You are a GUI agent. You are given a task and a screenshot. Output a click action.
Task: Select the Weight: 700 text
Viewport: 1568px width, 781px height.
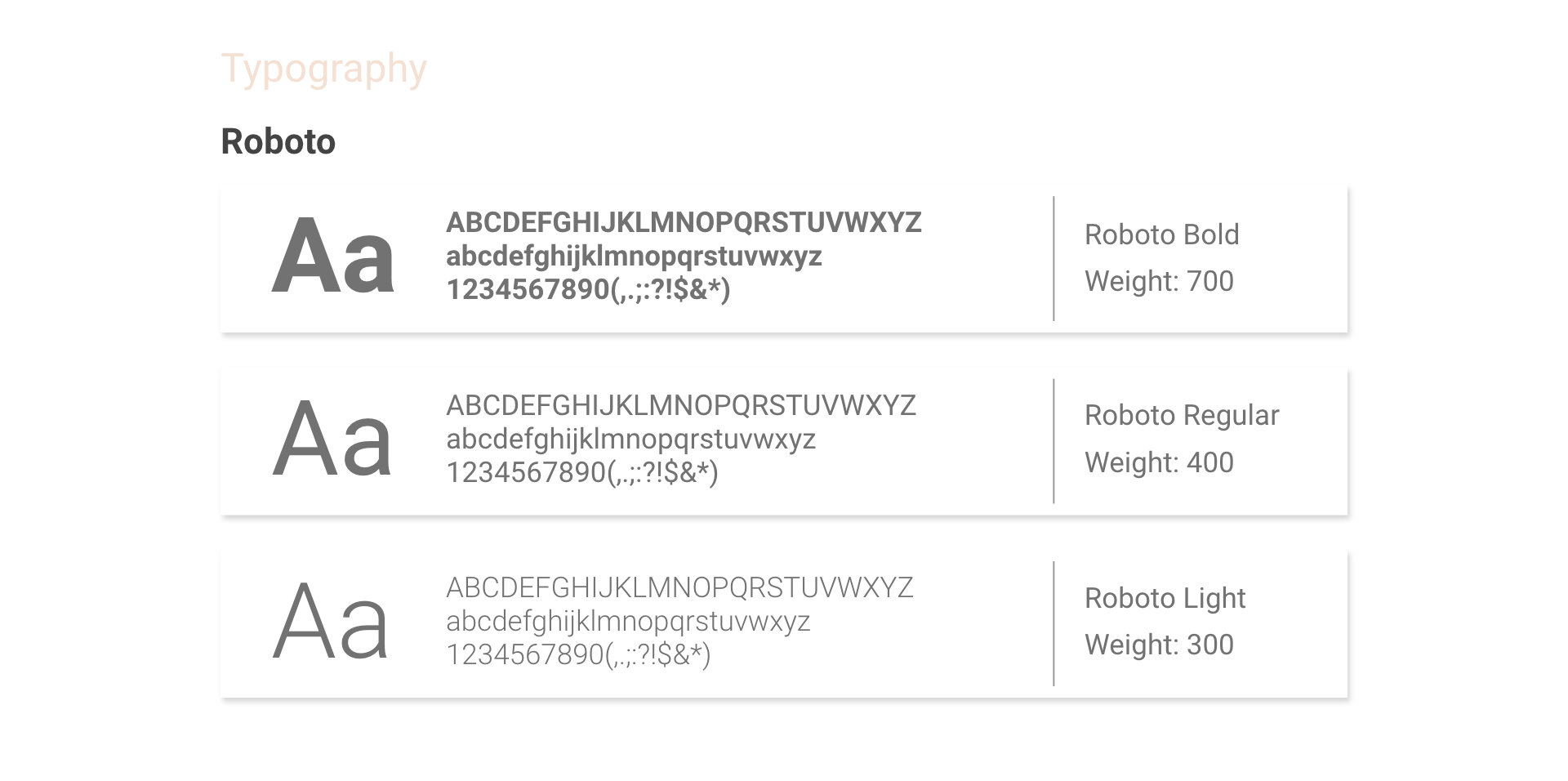click(1158, 281)
